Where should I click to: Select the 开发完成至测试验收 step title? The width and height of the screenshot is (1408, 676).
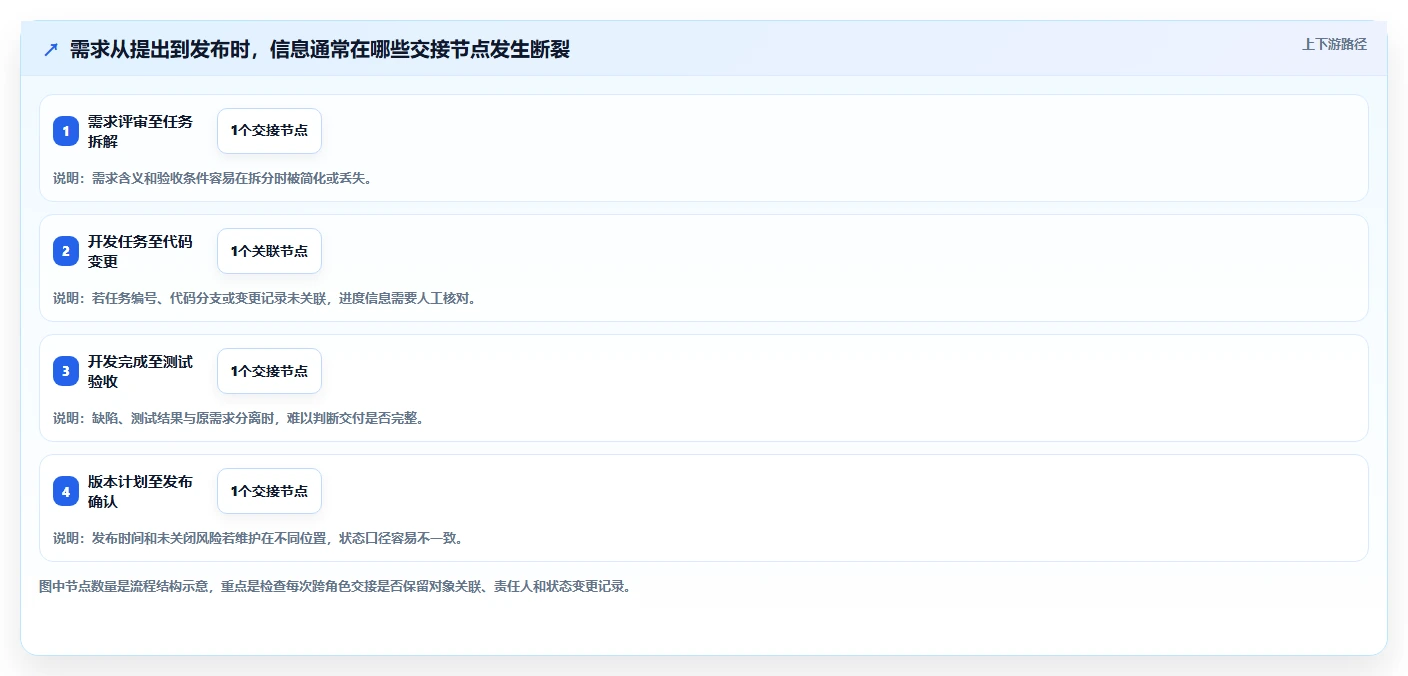click(x=140, y=371)
